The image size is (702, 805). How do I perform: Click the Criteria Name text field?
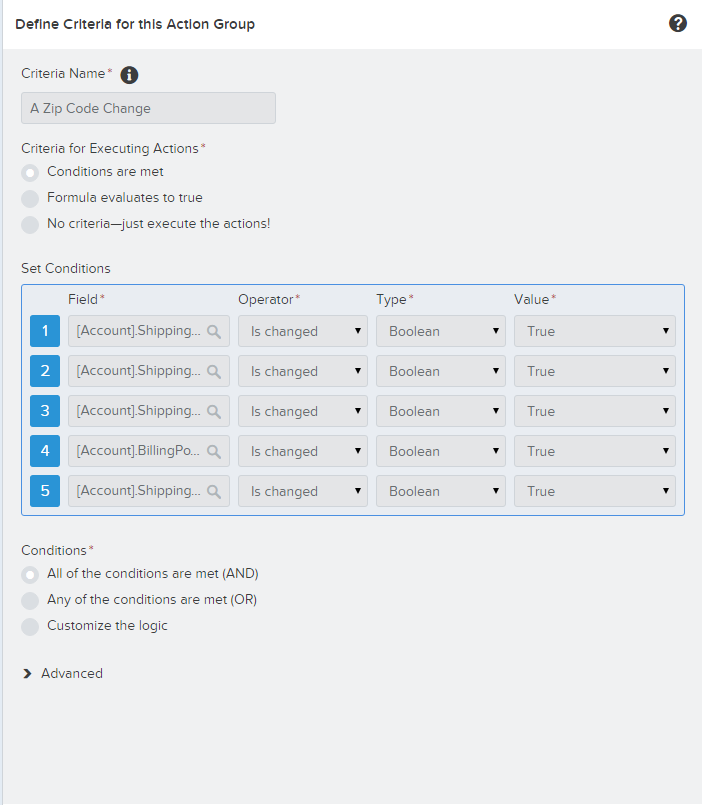(x=148, y=108)
